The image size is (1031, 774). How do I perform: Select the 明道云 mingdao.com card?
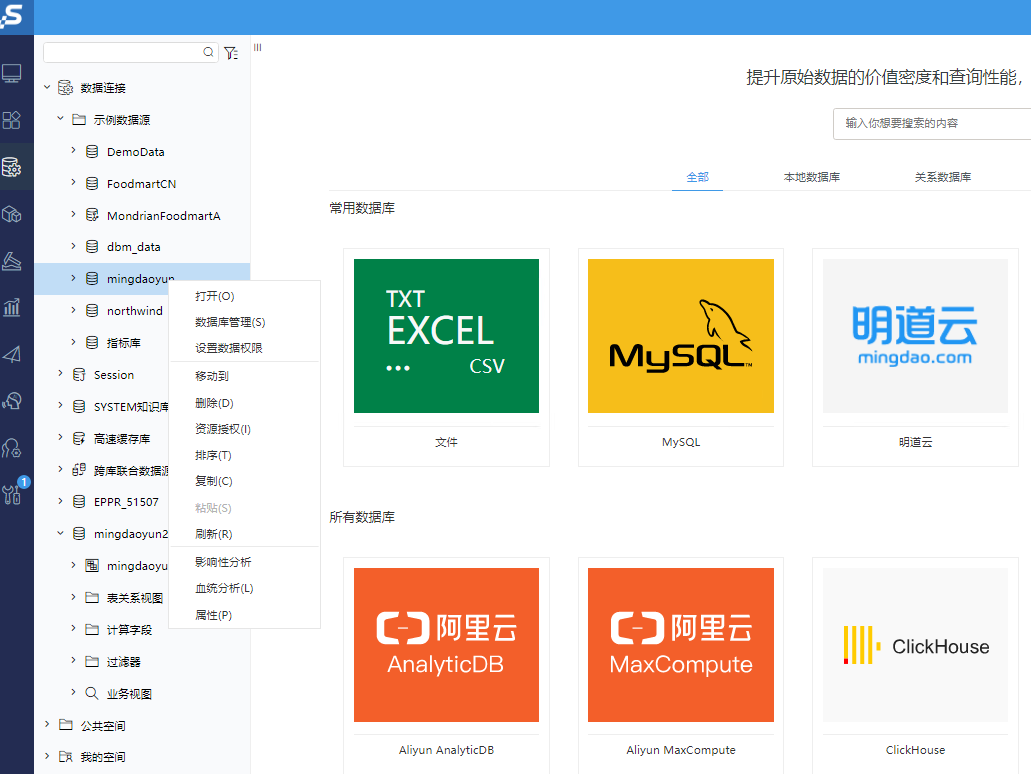click(915, 358)
